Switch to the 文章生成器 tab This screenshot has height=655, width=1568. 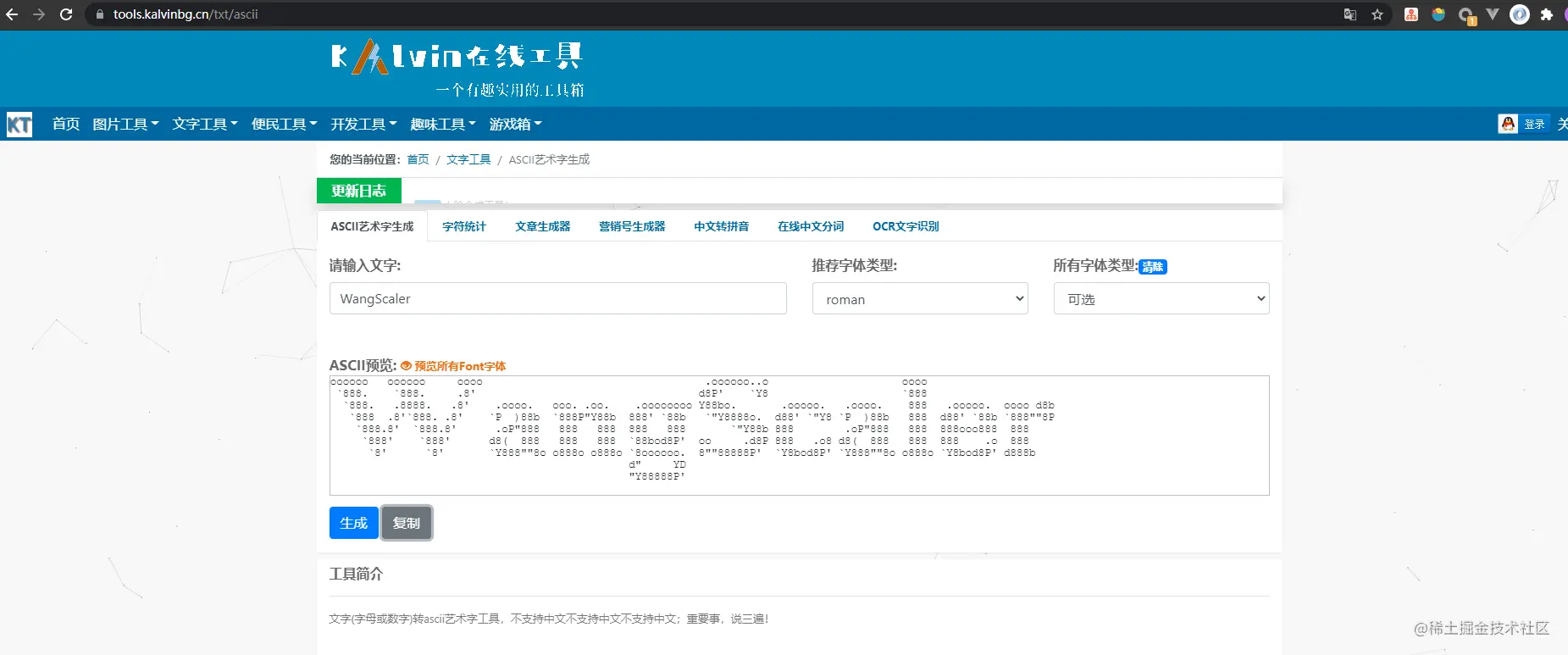543,226
